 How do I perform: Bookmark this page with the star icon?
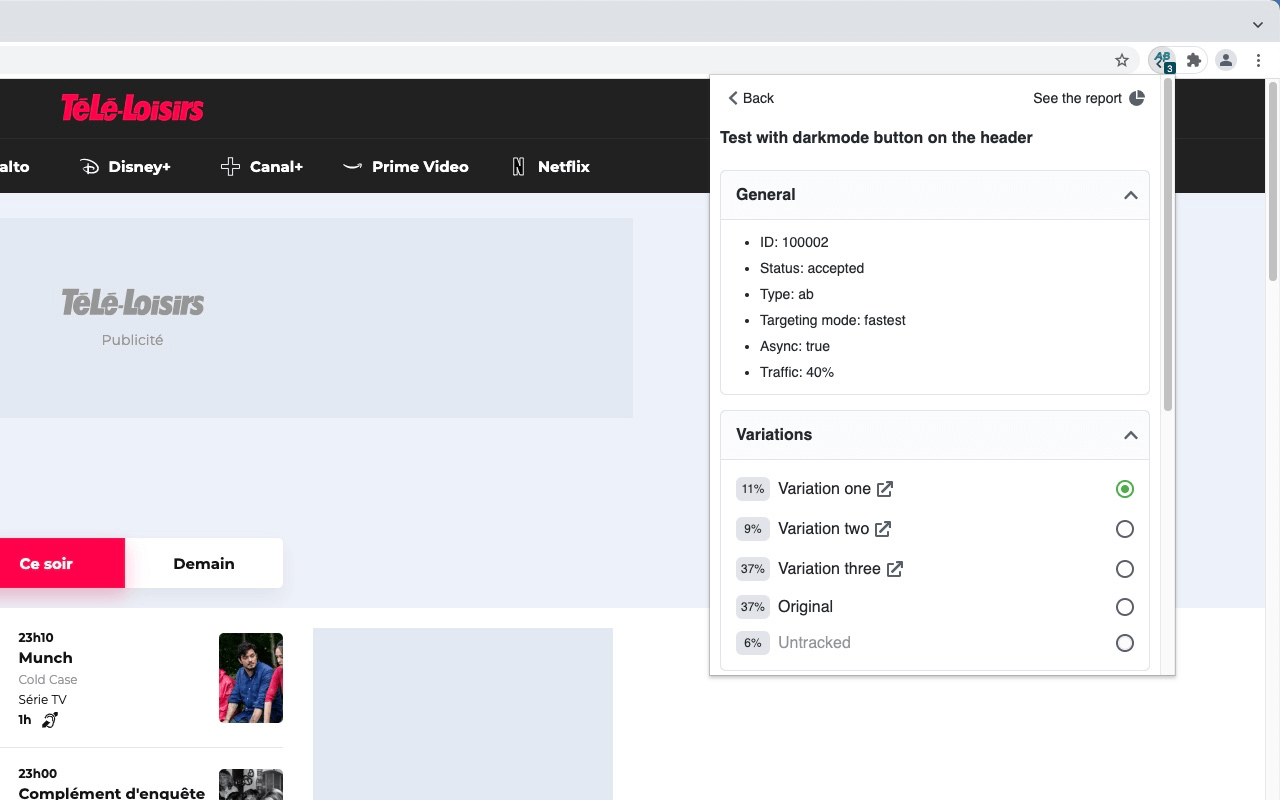(x=1122, y=61)
